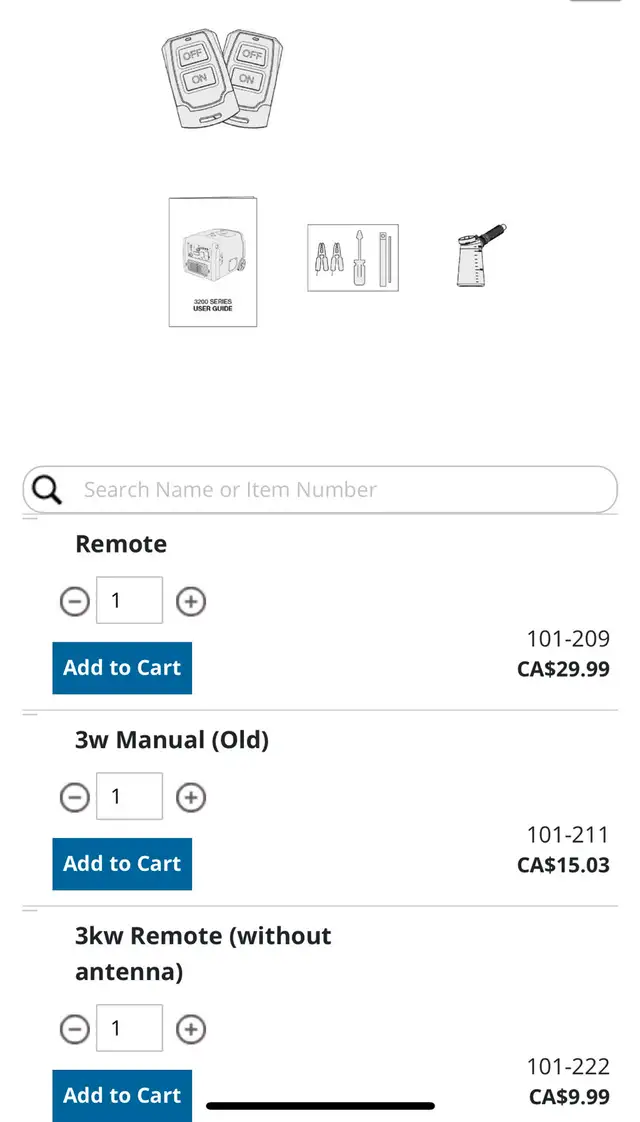
Task: Increase quantity for 3w Manual (Old)
Action: pyautogui.click(x=190, y=797)
